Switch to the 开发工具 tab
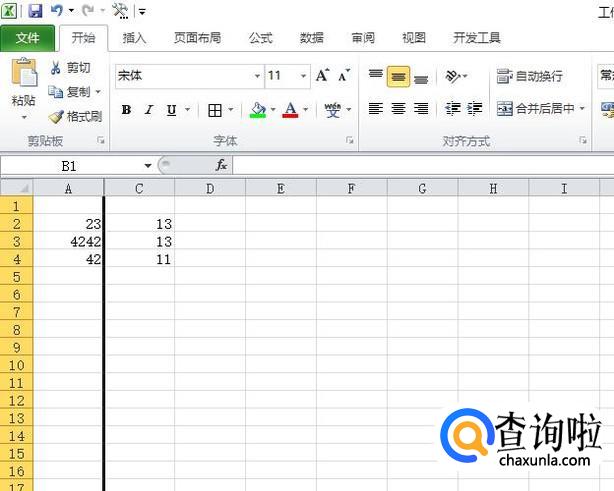The width and height of the screenshot is (614, 491). 477,38
